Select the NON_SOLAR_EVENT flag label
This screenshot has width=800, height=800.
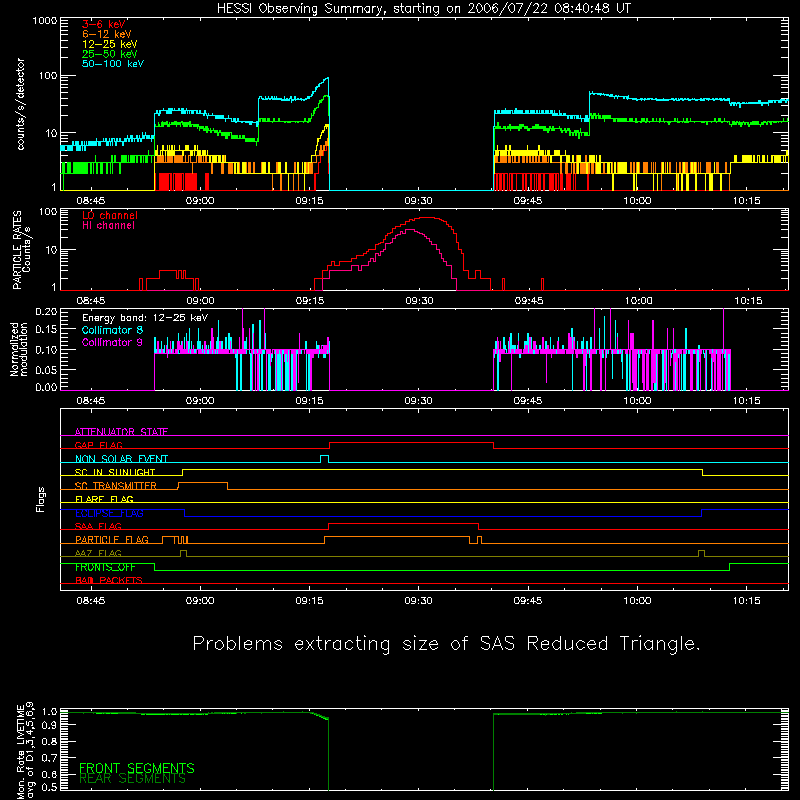pyautogui.click(x=121, y=459)
